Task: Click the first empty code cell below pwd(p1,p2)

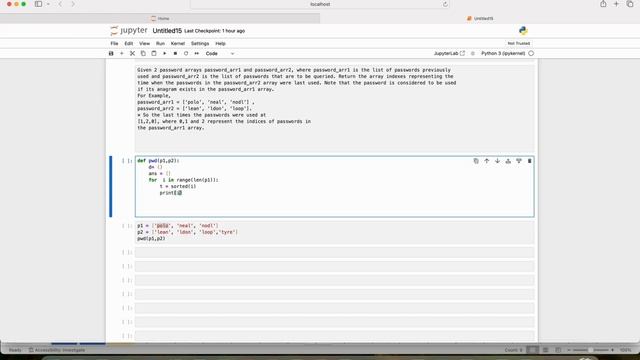Action: [x=334, y=252]
